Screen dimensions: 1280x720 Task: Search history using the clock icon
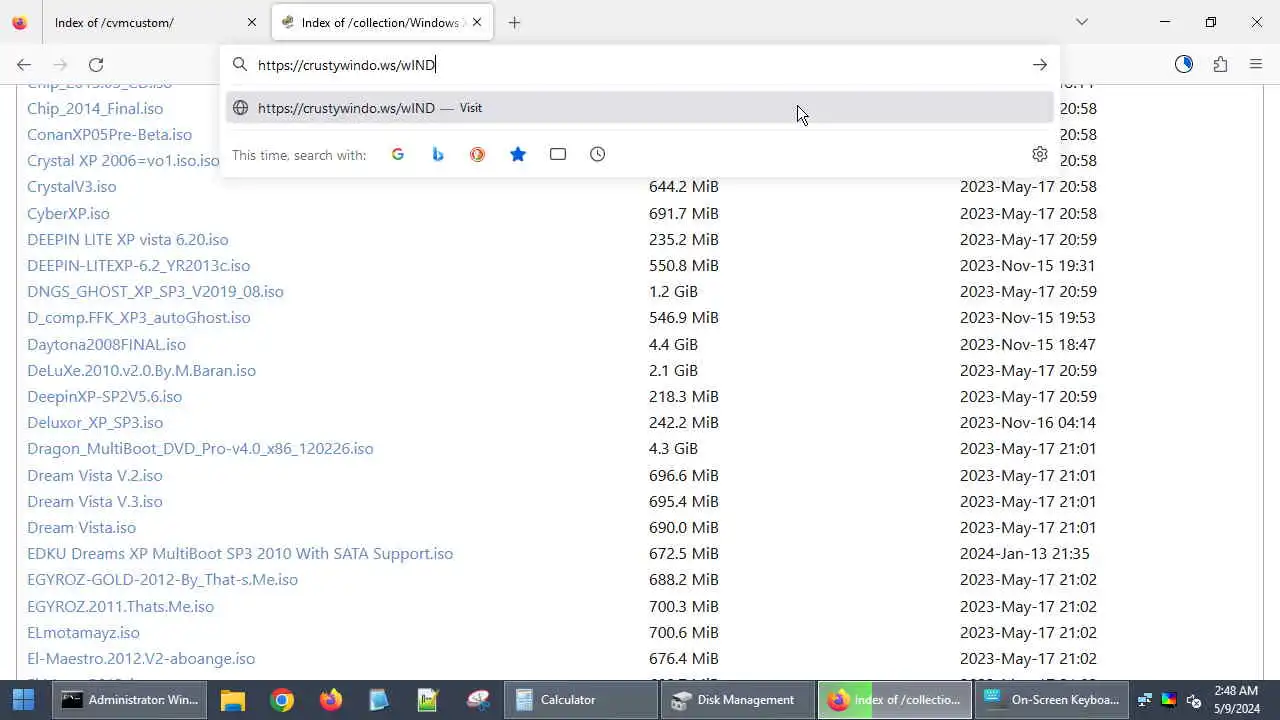point(598,154)
